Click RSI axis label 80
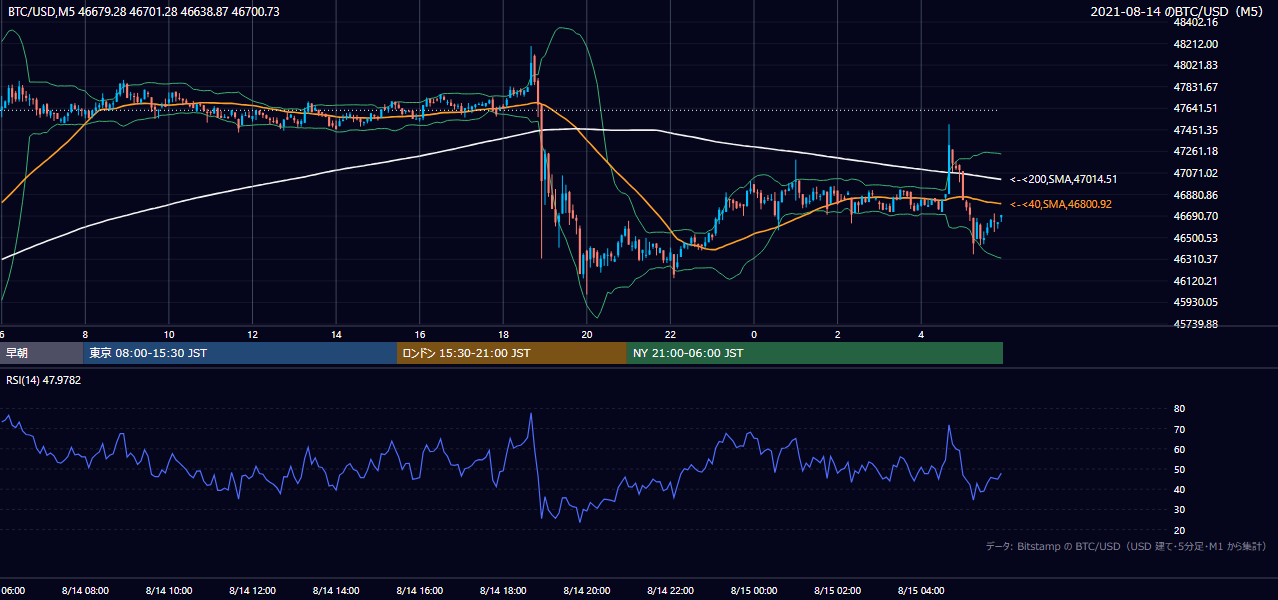The image size is (1278, 600). pos(1179,409)
